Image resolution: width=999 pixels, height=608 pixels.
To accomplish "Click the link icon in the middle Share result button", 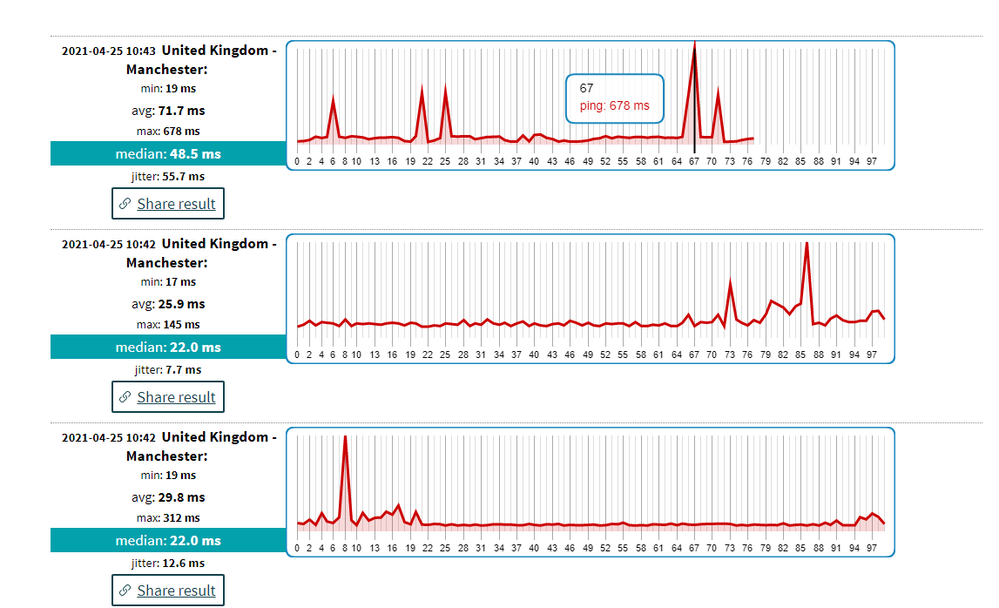I will click(125, 397).
